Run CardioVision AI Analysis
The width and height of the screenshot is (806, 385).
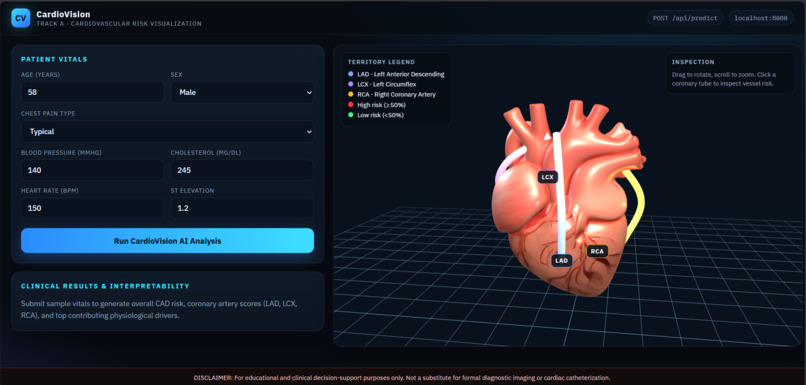[168, 241]
